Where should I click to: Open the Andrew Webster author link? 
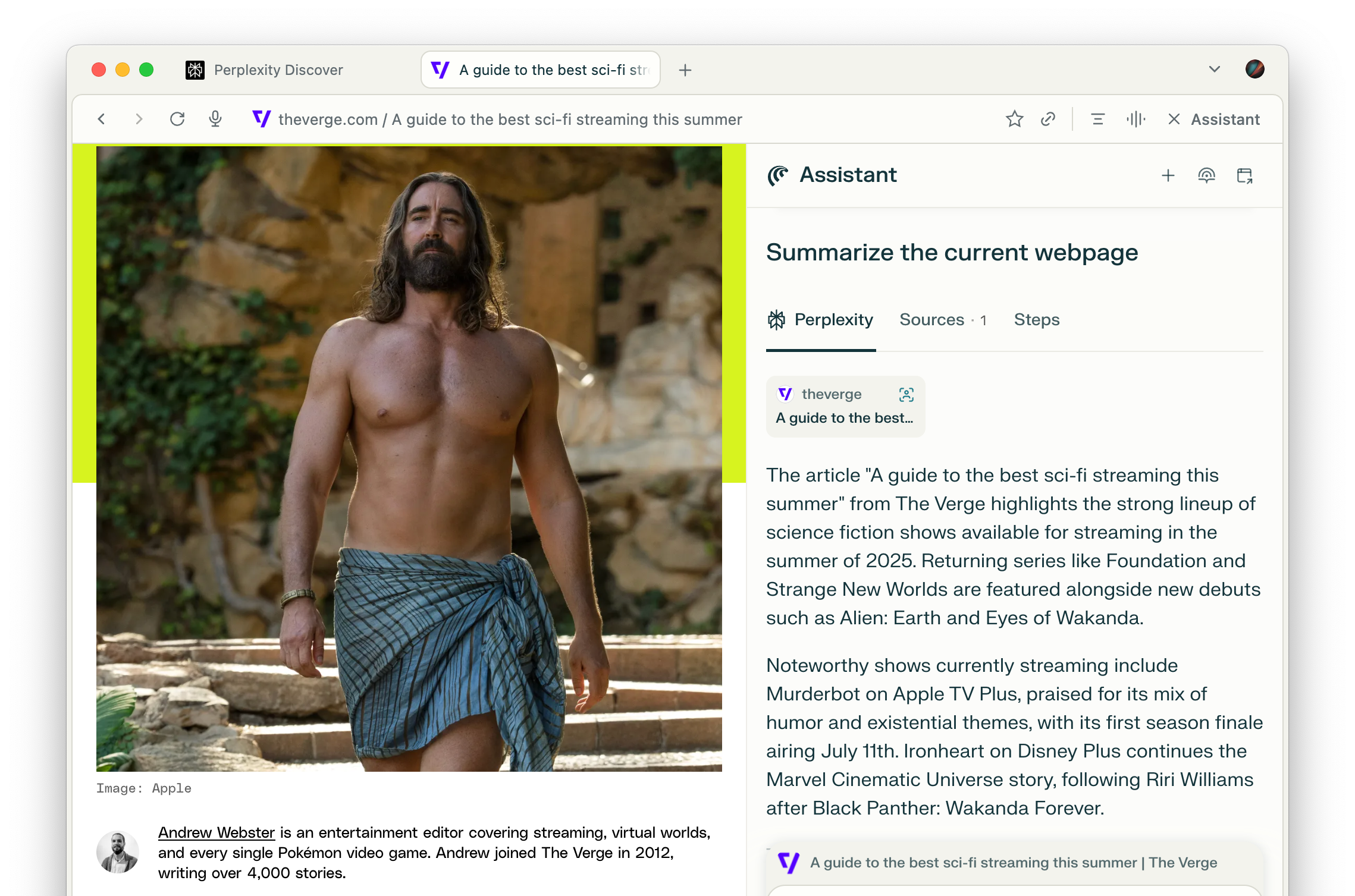[216, 832]
